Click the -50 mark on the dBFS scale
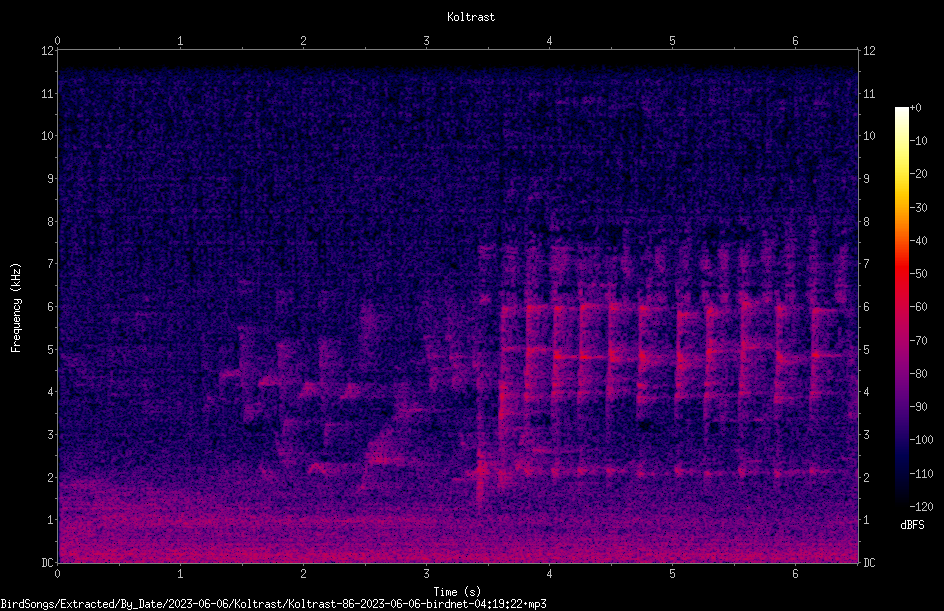Viewport: 944px width, 611px height. pyautogui.click(x=919, y=274)
